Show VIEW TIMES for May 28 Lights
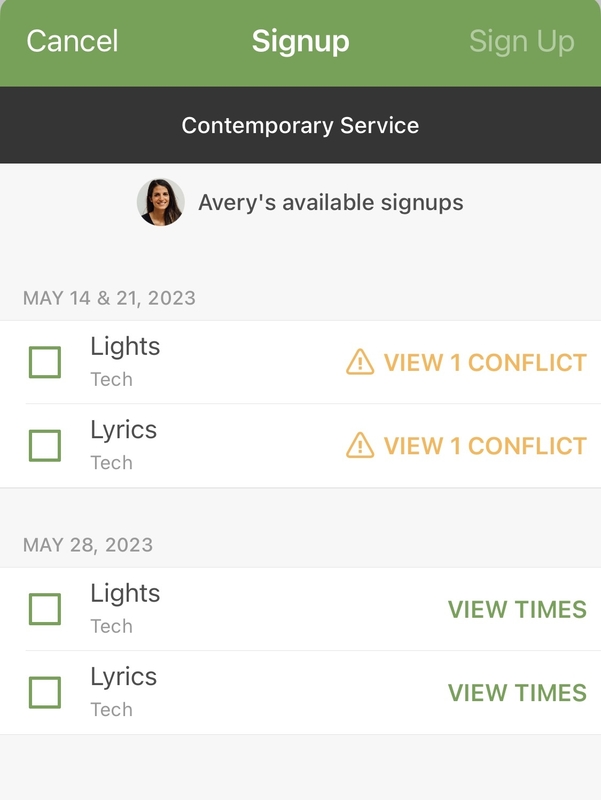The width and height of the screenshot is (601, 800). point(517,609)
